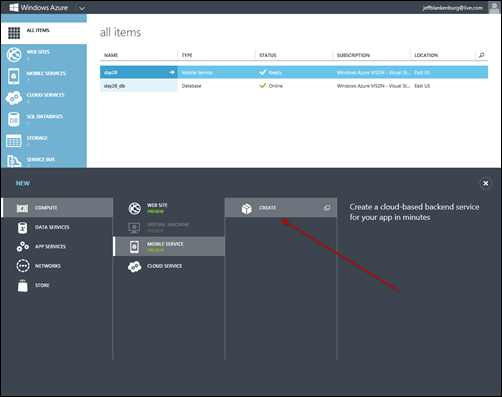
Task: Sort by the TYPE column header
Action: pos(187,55)
